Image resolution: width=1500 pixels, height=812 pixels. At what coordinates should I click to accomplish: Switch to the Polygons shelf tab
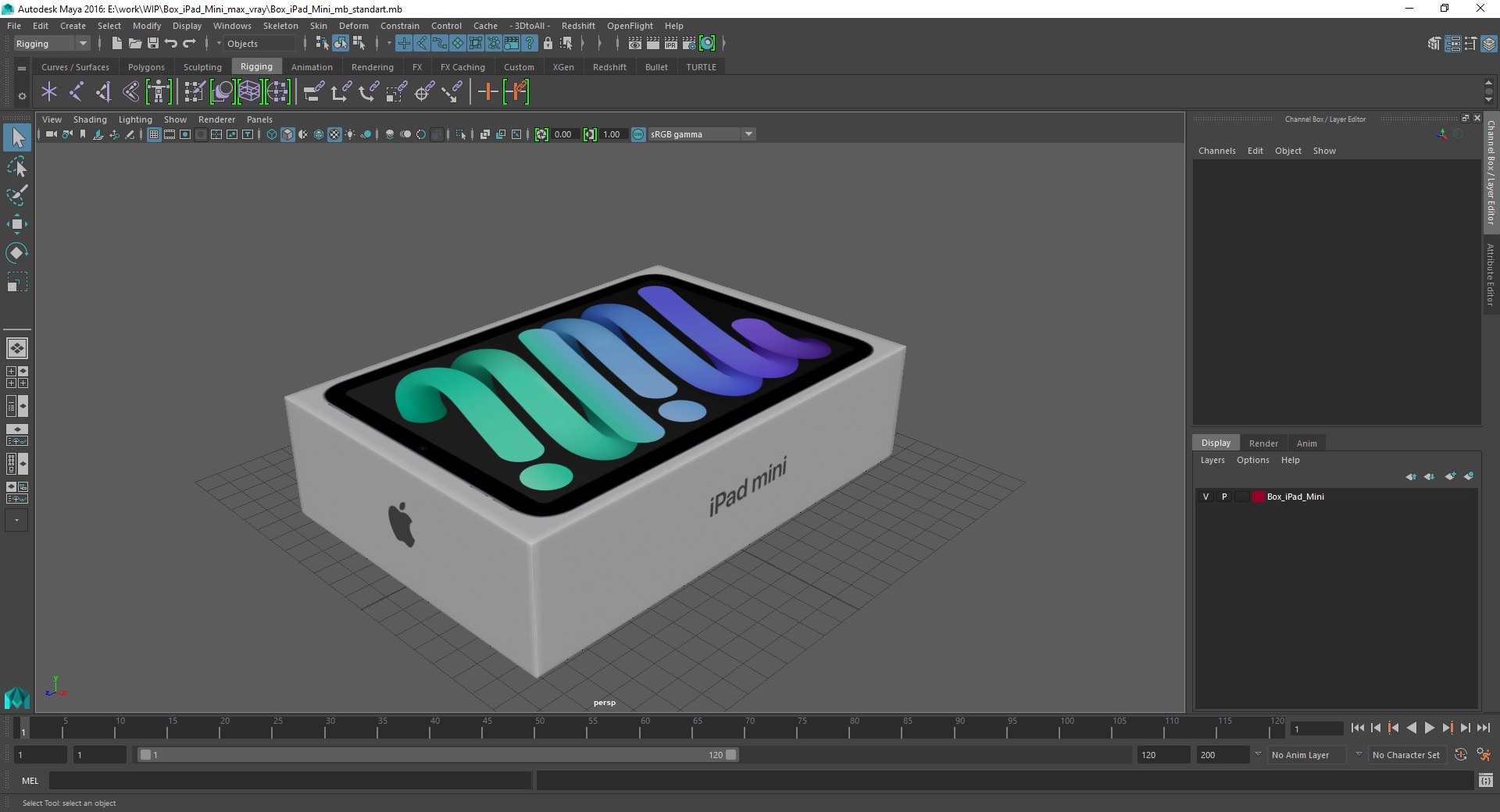pyautogui.click(x=146, y=67)
